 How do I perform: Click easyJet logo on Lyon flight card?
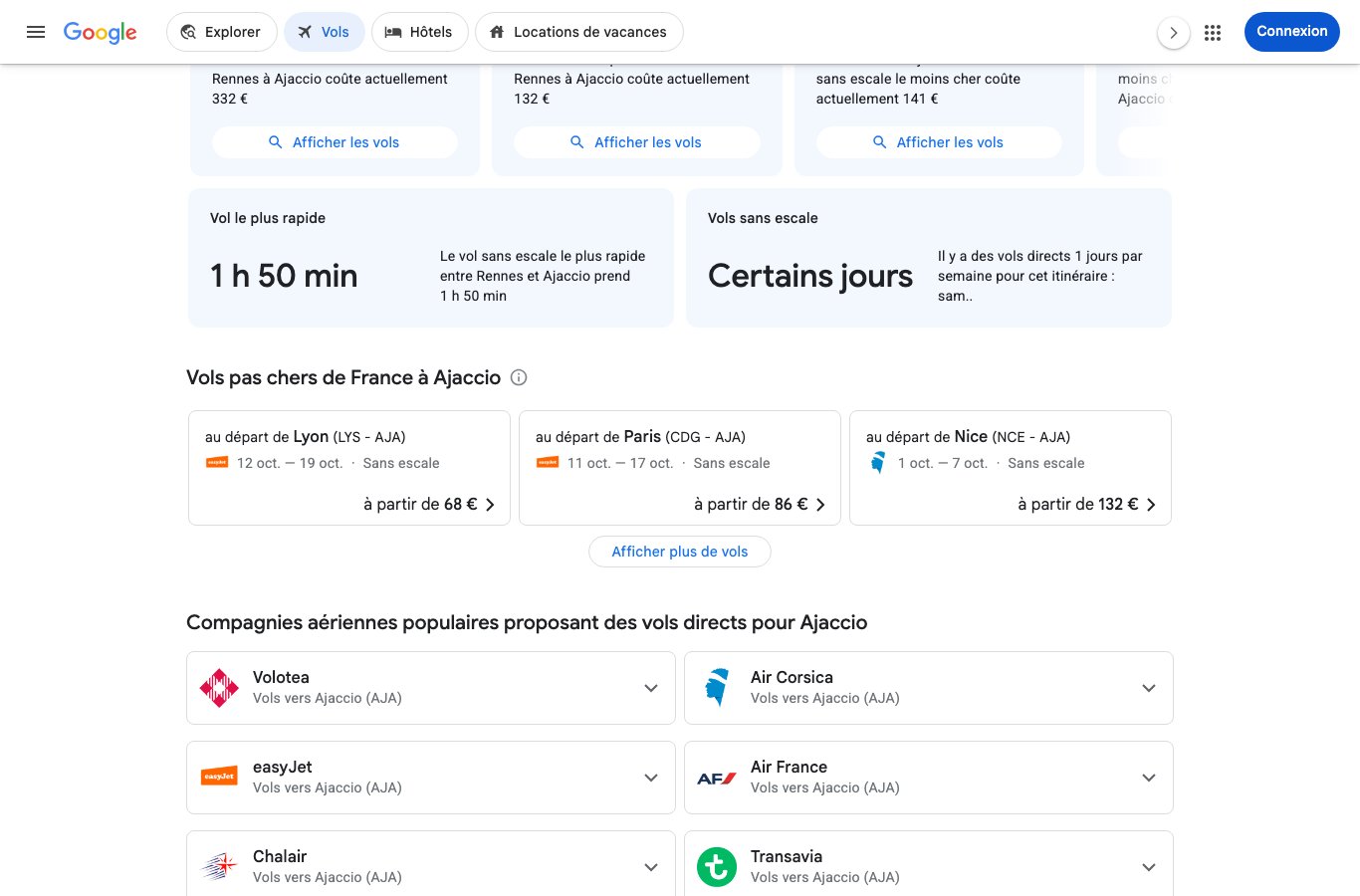217,462
